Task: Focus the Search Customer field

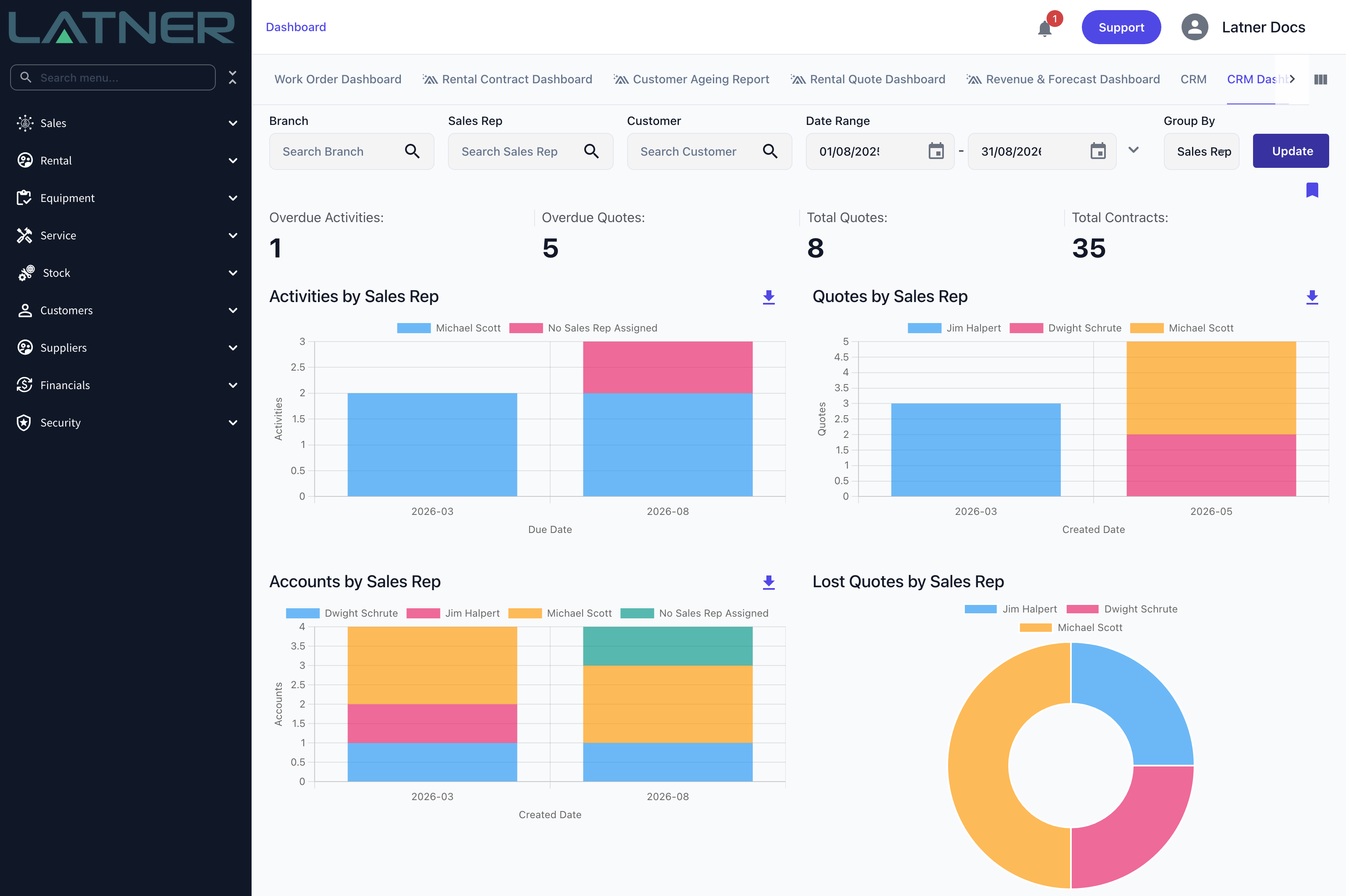Action: tap(709, 151)
